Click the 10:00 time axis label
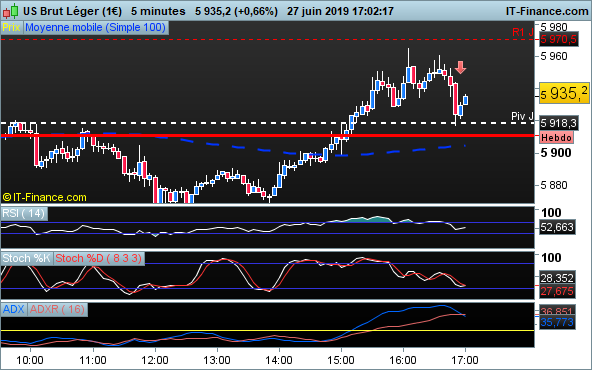Screen dimensions: 592x370 (x=30, y=360)
